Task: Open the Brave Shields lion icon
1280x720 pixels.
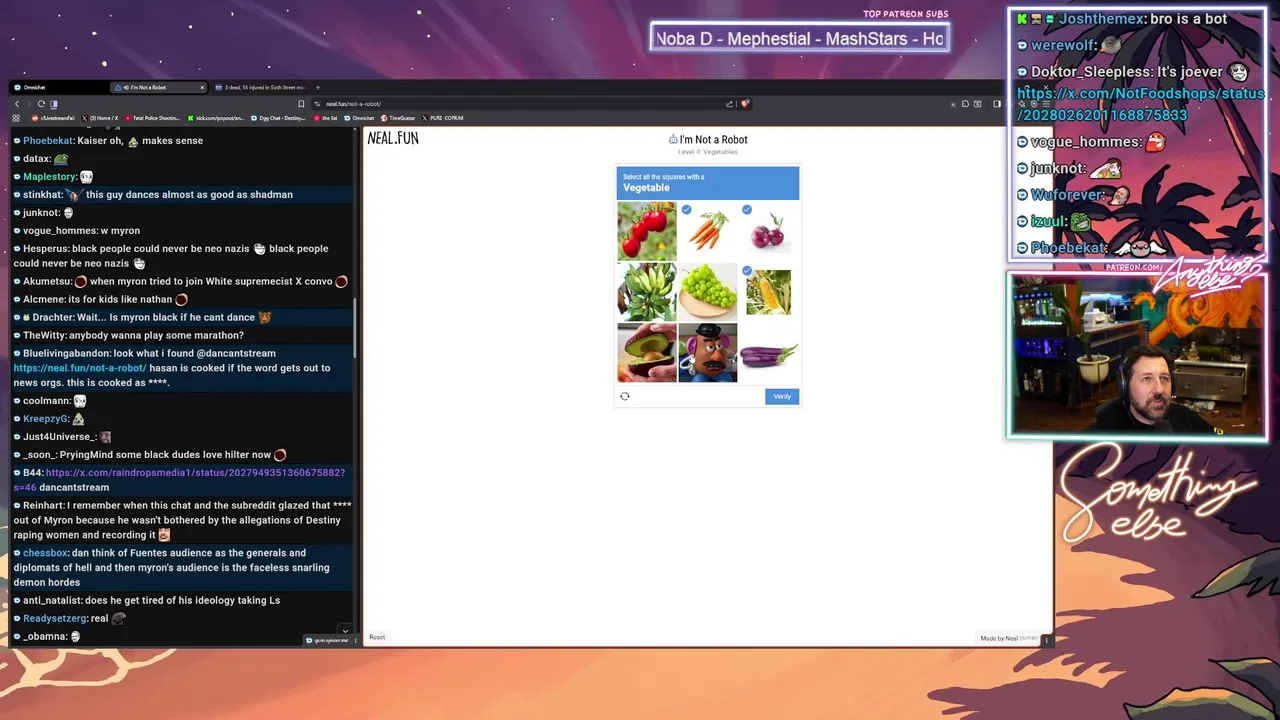Action: click(745, 104)
